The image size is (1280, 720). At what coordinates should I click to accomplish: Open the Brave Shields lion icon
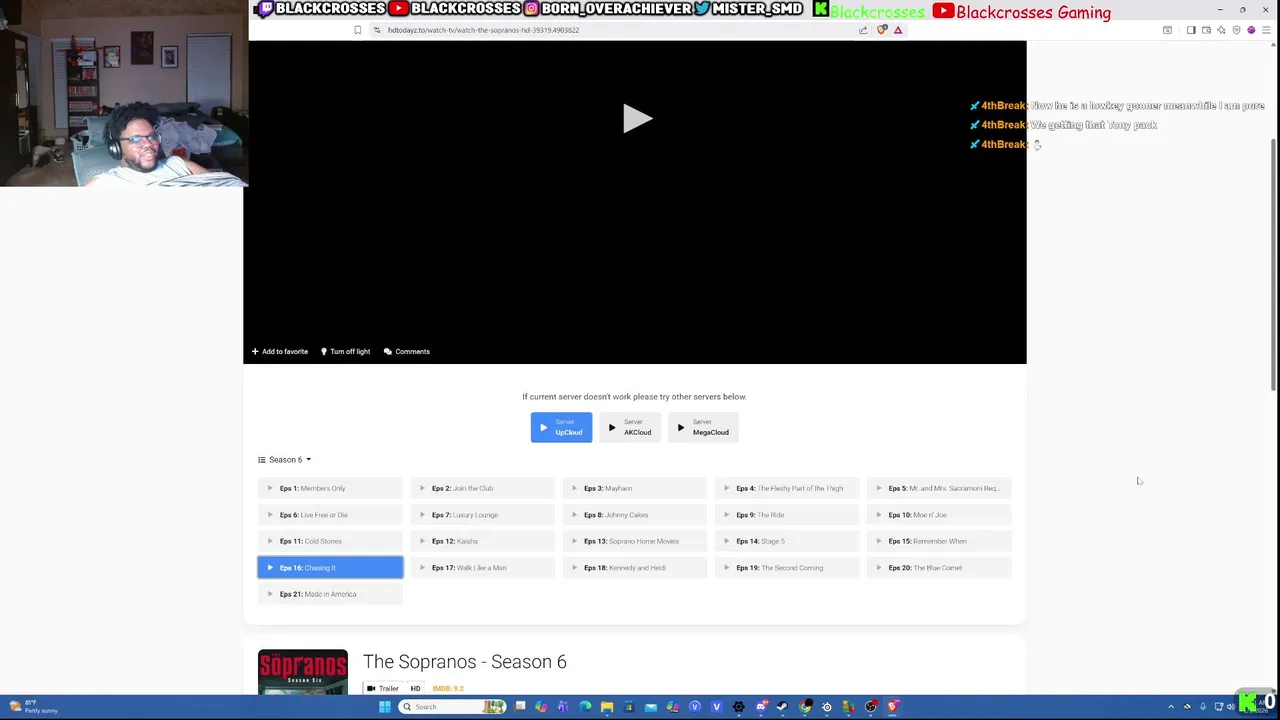(x=881, y=30)
